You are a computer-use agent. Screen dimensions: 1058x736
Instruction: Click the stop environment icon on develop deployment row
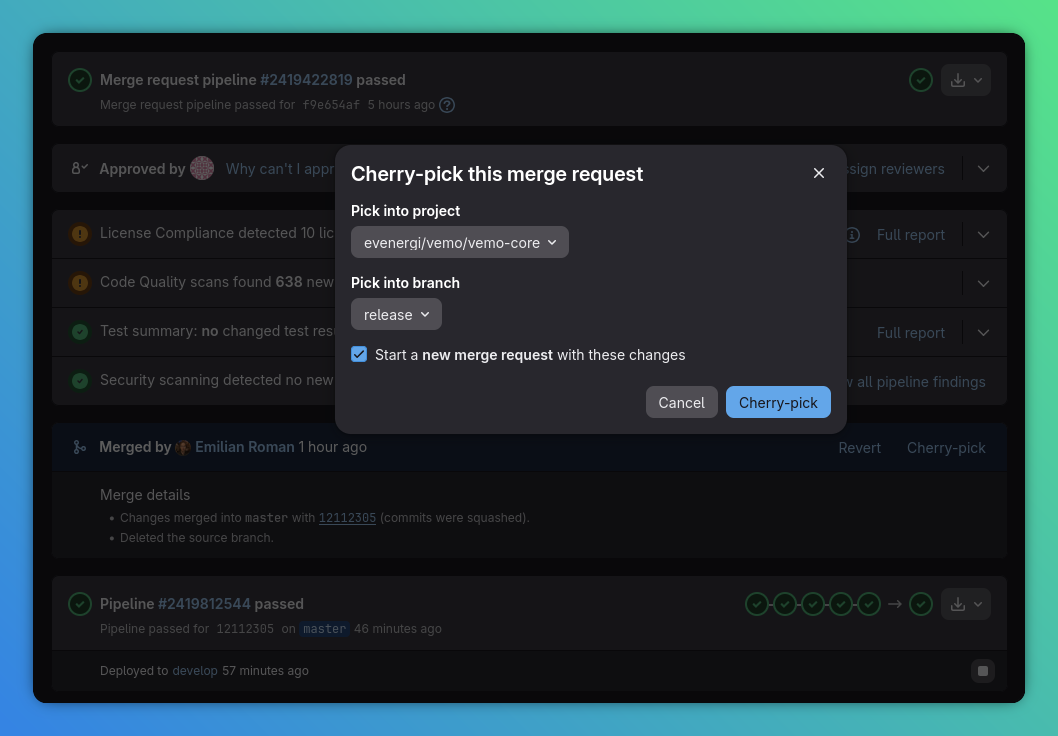click(x=983, y=671)
